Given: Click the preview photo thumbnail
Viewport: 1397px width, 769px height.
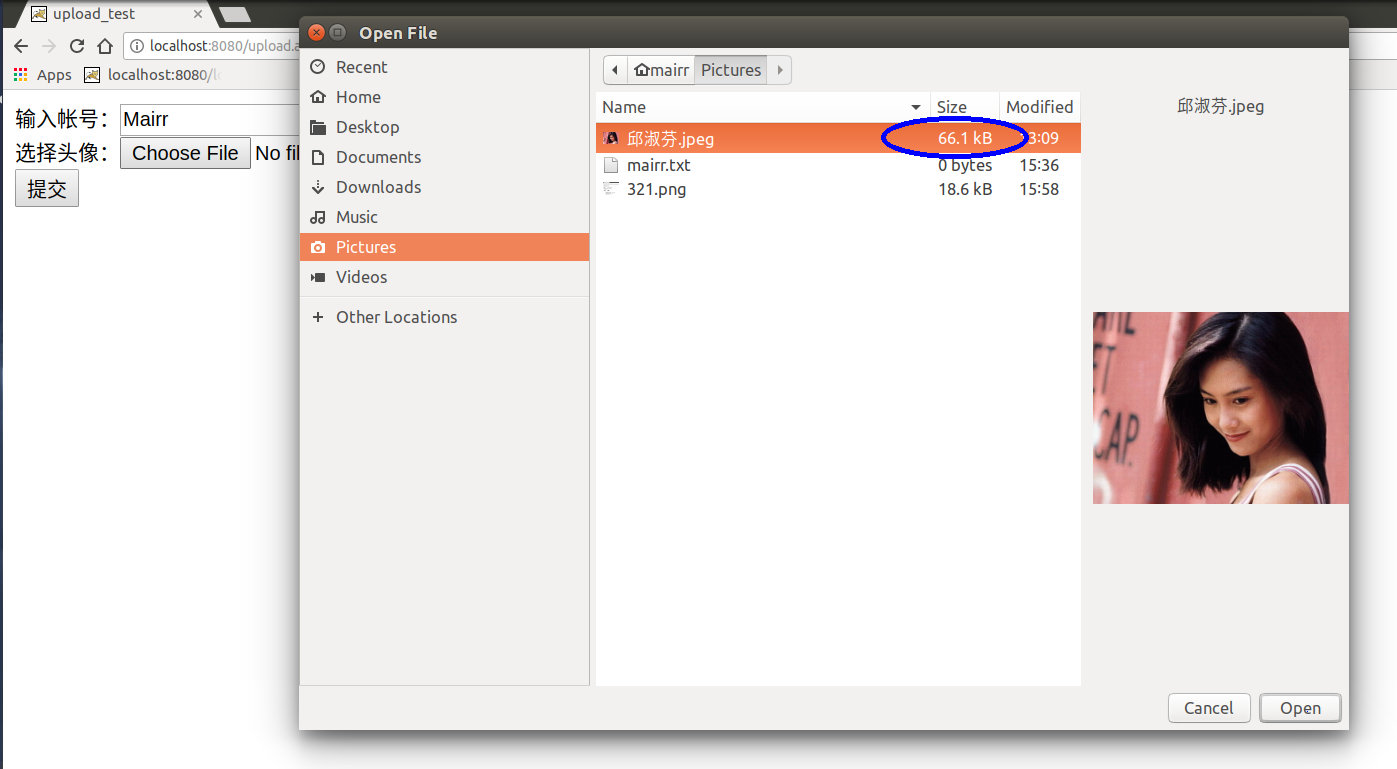Looking at the screenshot, I should click(1220, 408).
